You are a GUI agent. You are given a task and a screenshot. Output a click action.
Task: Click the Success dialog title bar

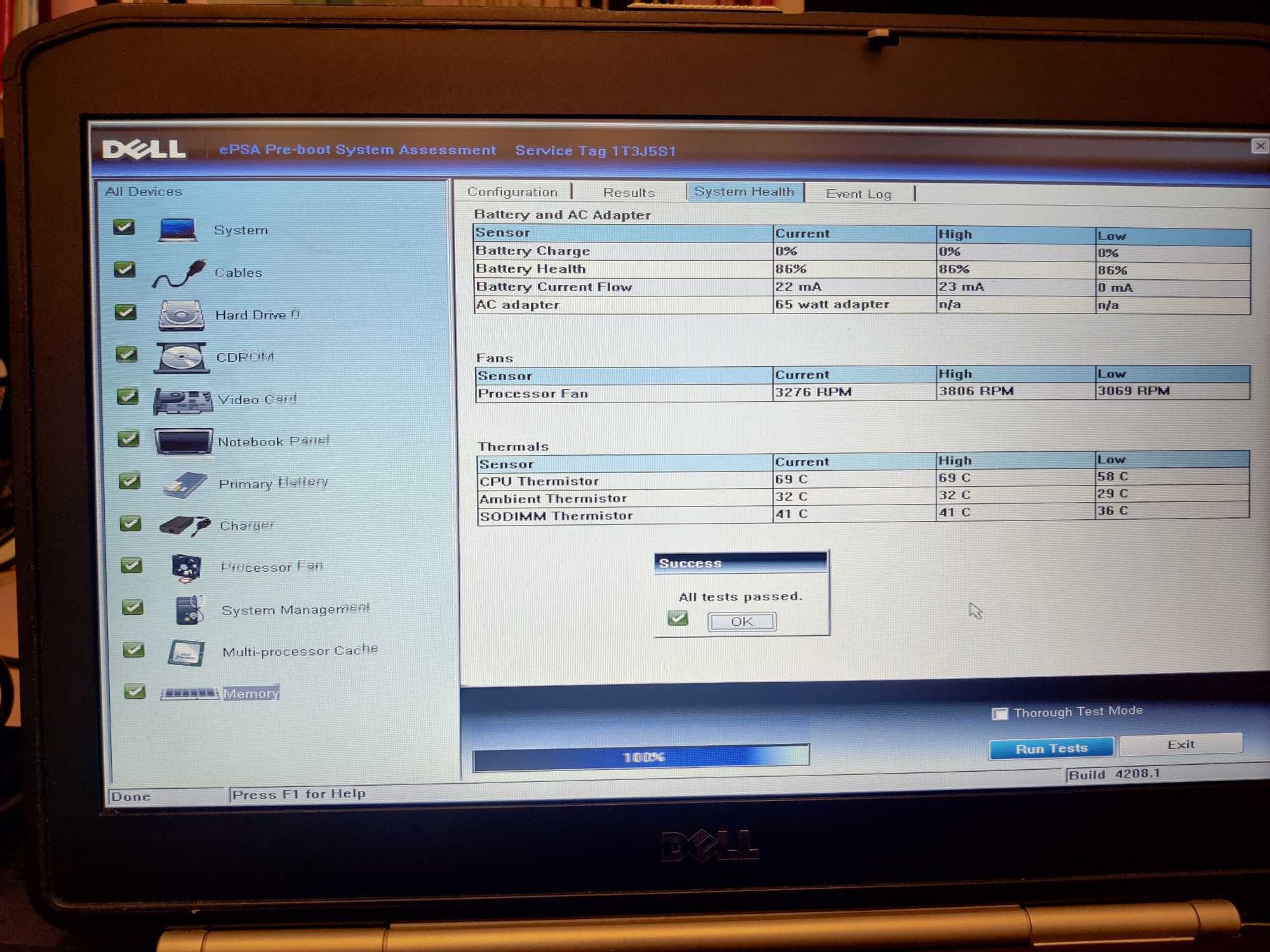click(x=740, y=563)
